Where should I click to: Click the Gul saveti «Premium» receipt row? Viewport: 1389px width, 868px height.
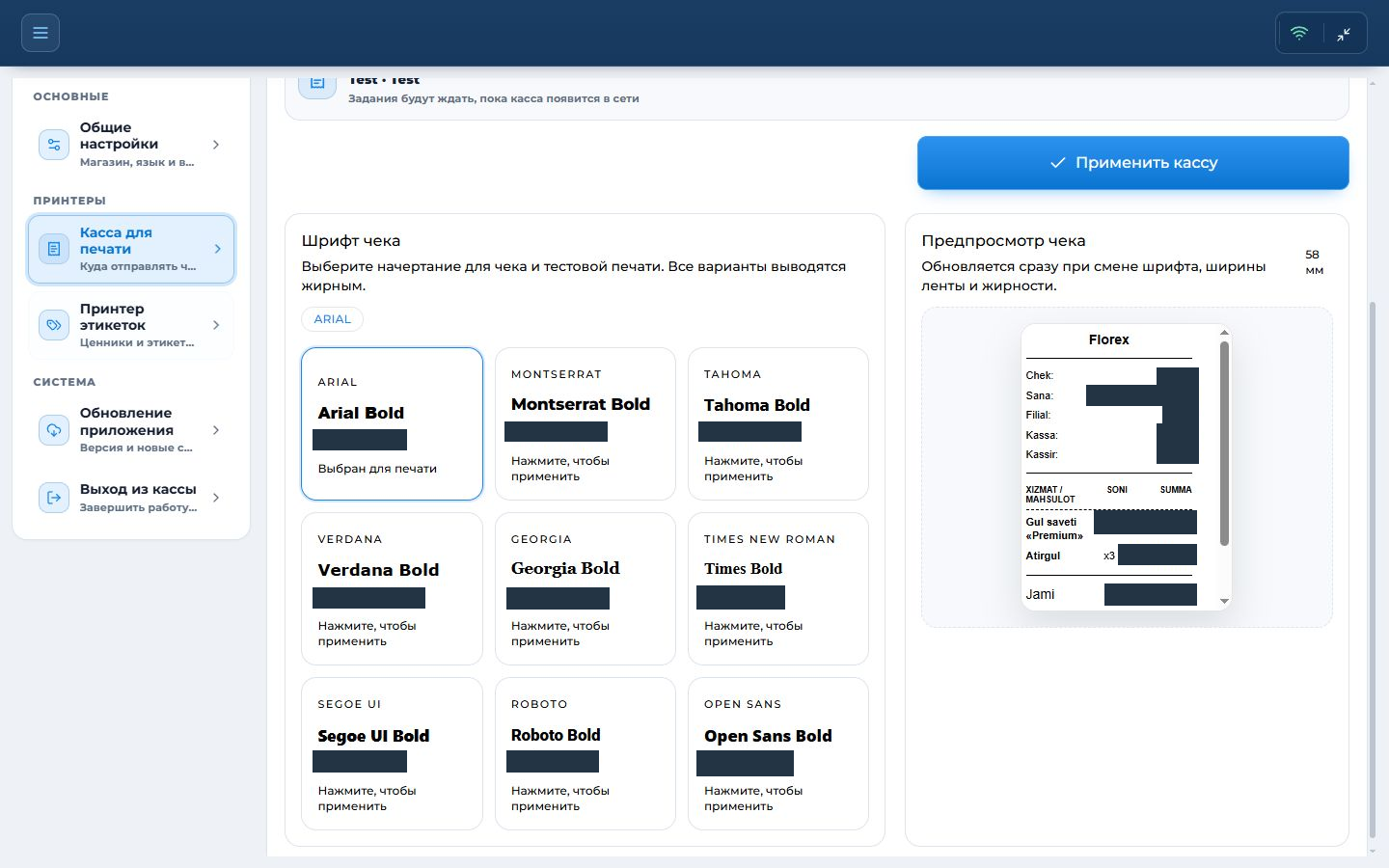click(x=1111, y=529)
